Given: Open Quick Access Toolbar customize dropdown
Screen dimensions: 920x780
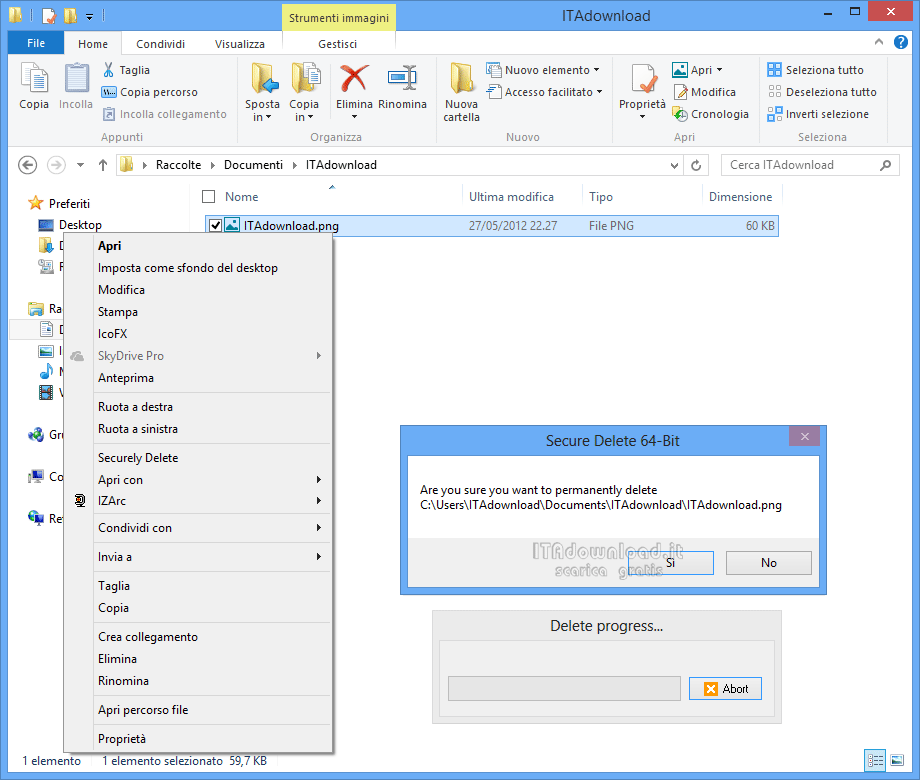Looking at the screenshot, I should tap(89, 17).
